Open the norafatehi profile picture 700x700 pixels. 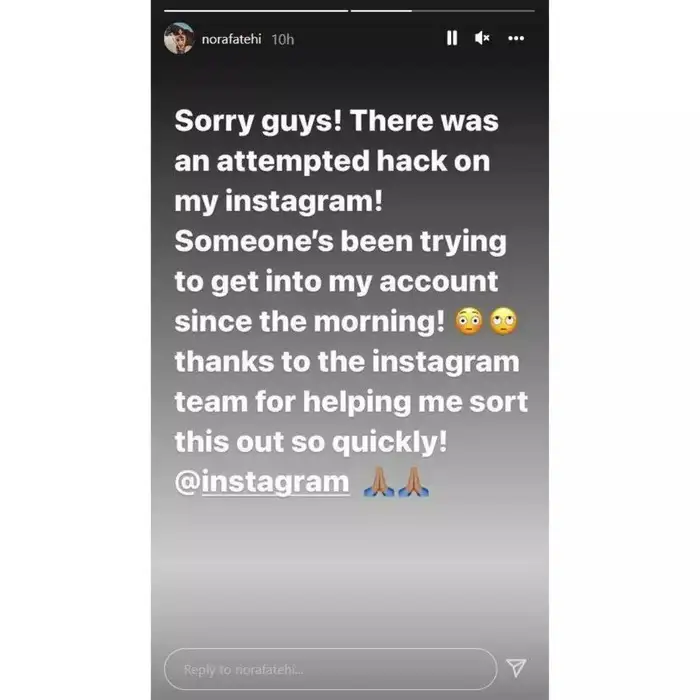[179, 38]
